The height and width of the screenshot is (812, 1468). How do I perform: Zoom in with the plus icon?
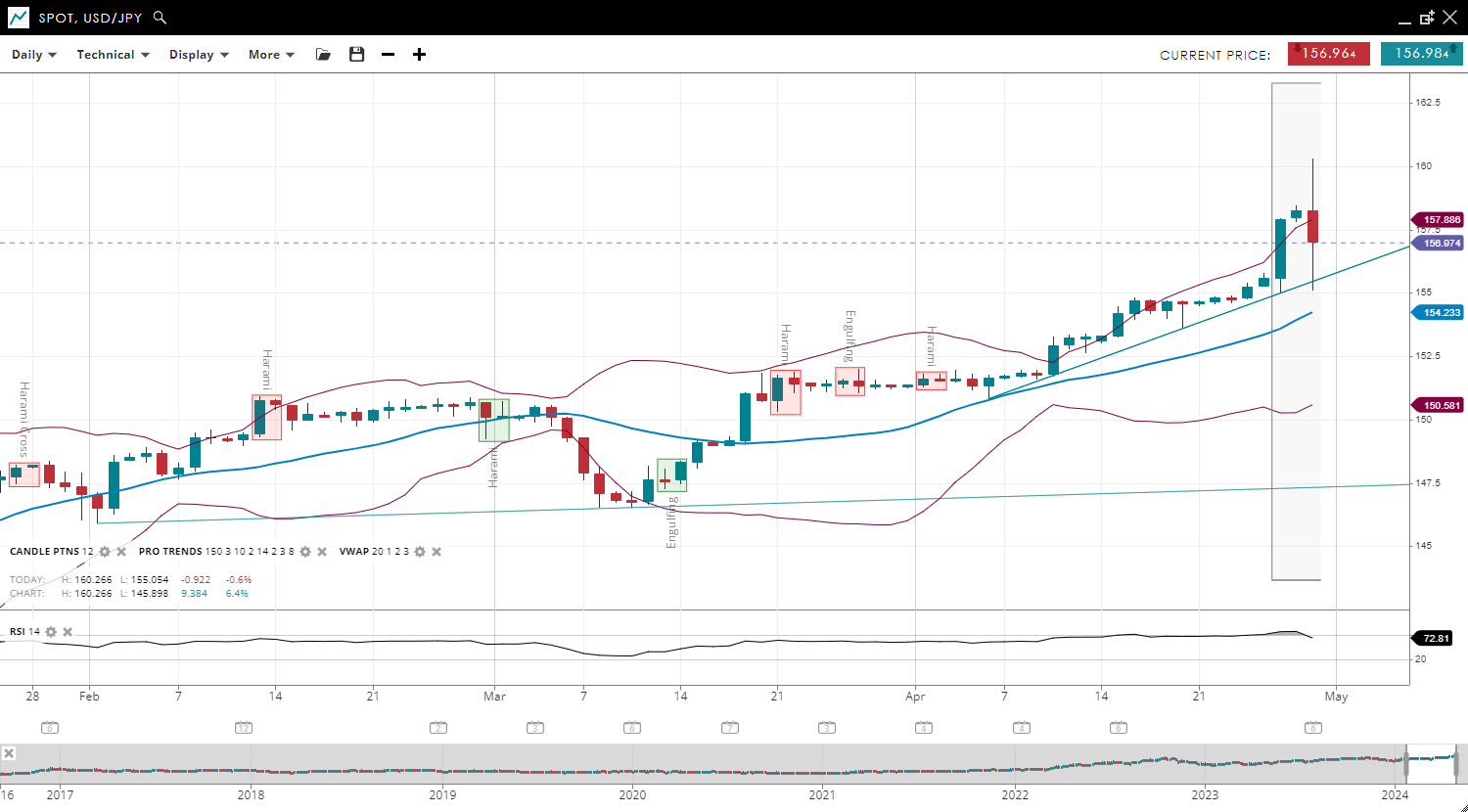(419, 55)
